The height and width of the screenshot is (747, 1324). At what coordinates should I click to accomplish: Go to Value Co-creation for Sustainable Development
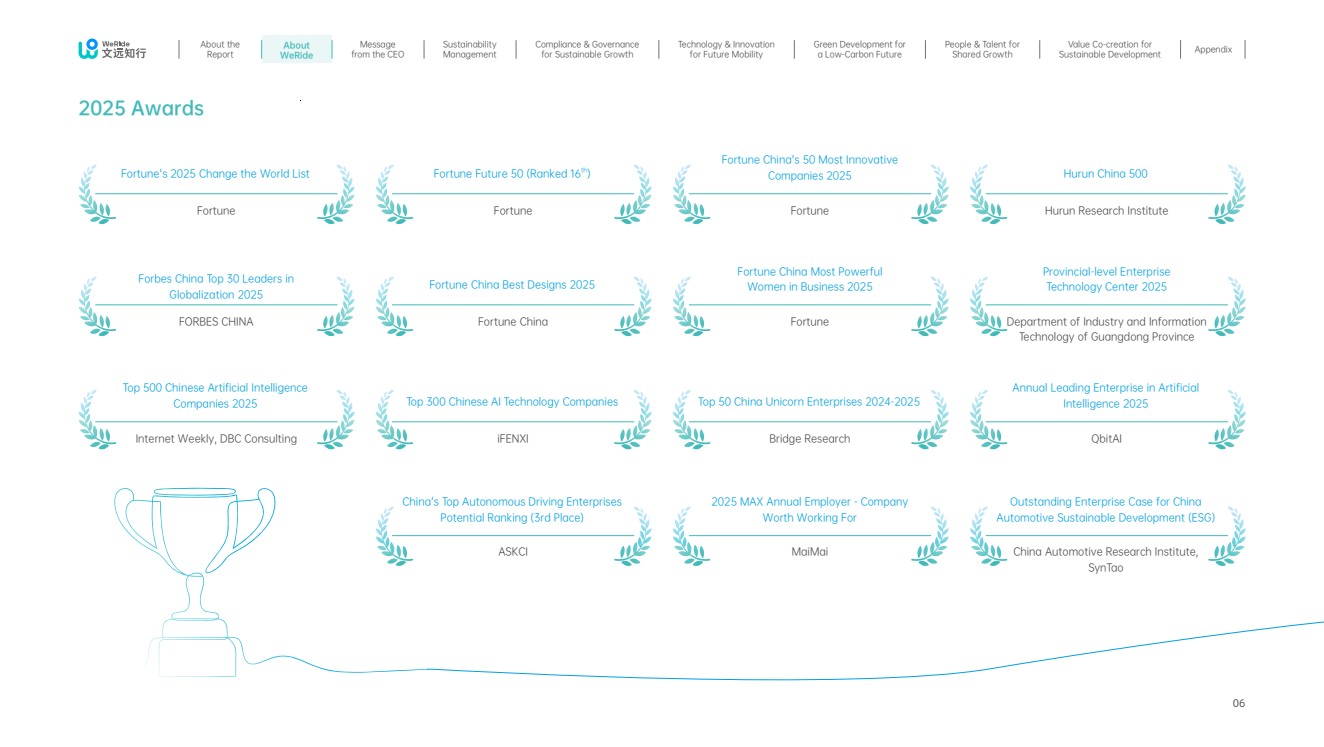[x=1109, y=50]
